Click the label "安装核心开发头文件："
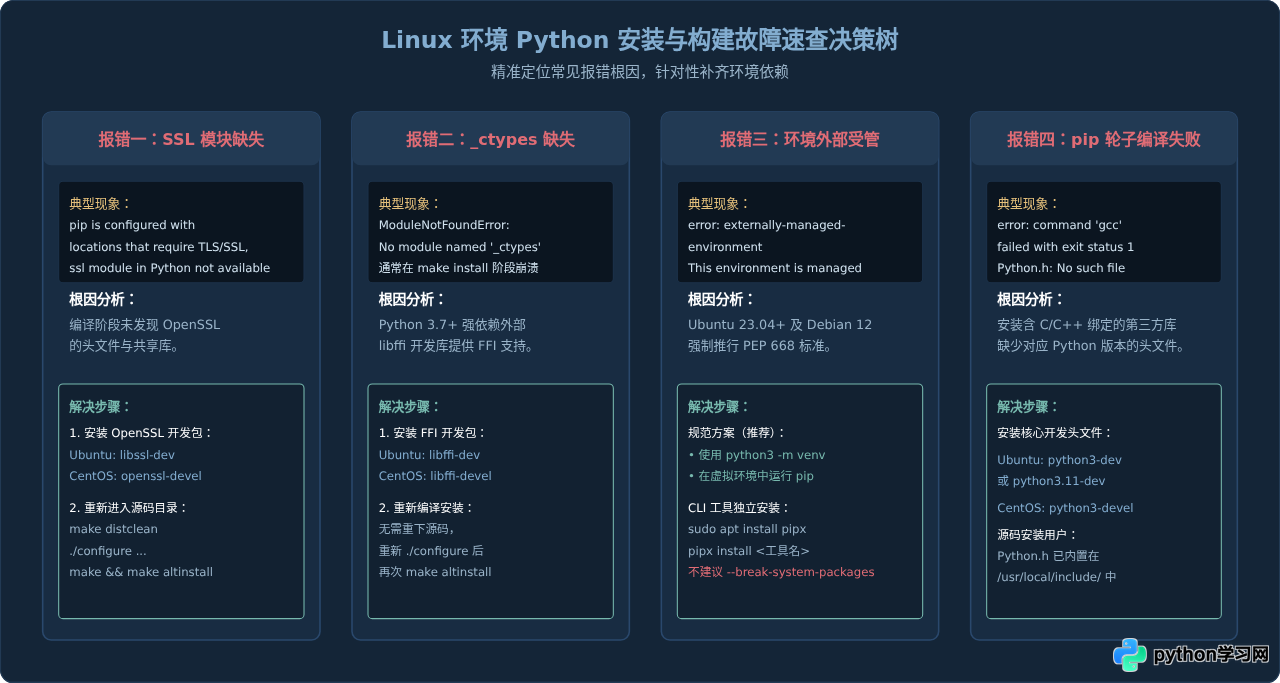Screen dimensions: 1280x683 point(1055,433)
